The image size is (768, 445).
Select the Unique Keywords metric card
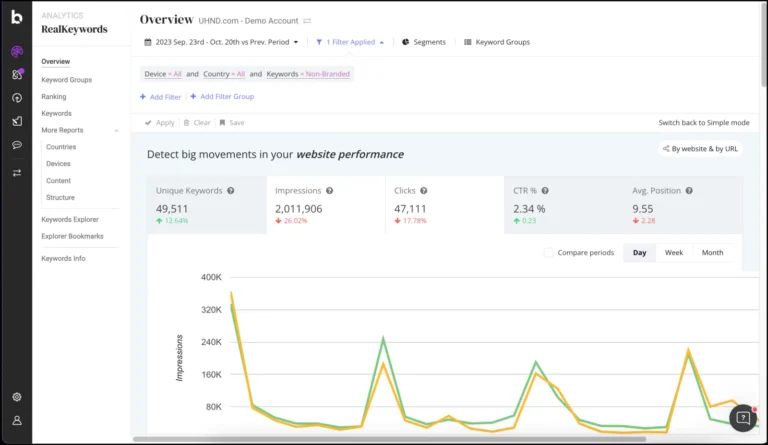point(207,205)
